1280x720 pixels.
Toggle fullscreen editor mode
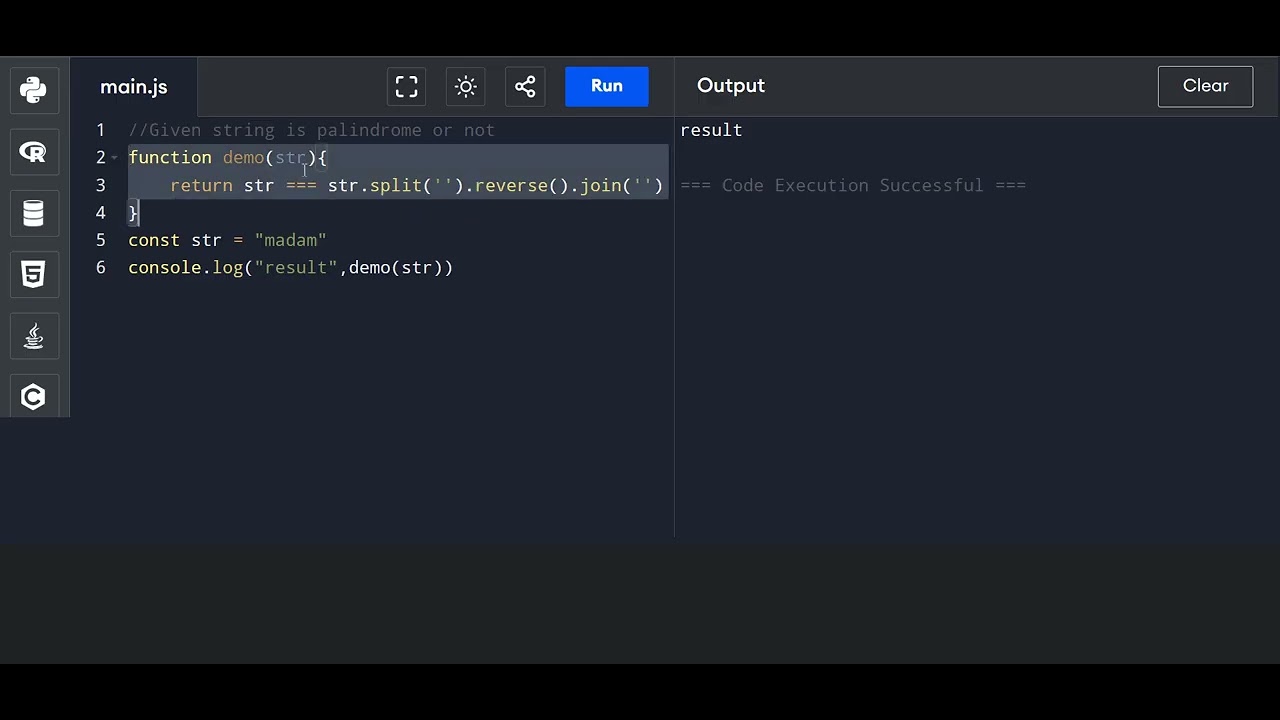click(406, 86)
